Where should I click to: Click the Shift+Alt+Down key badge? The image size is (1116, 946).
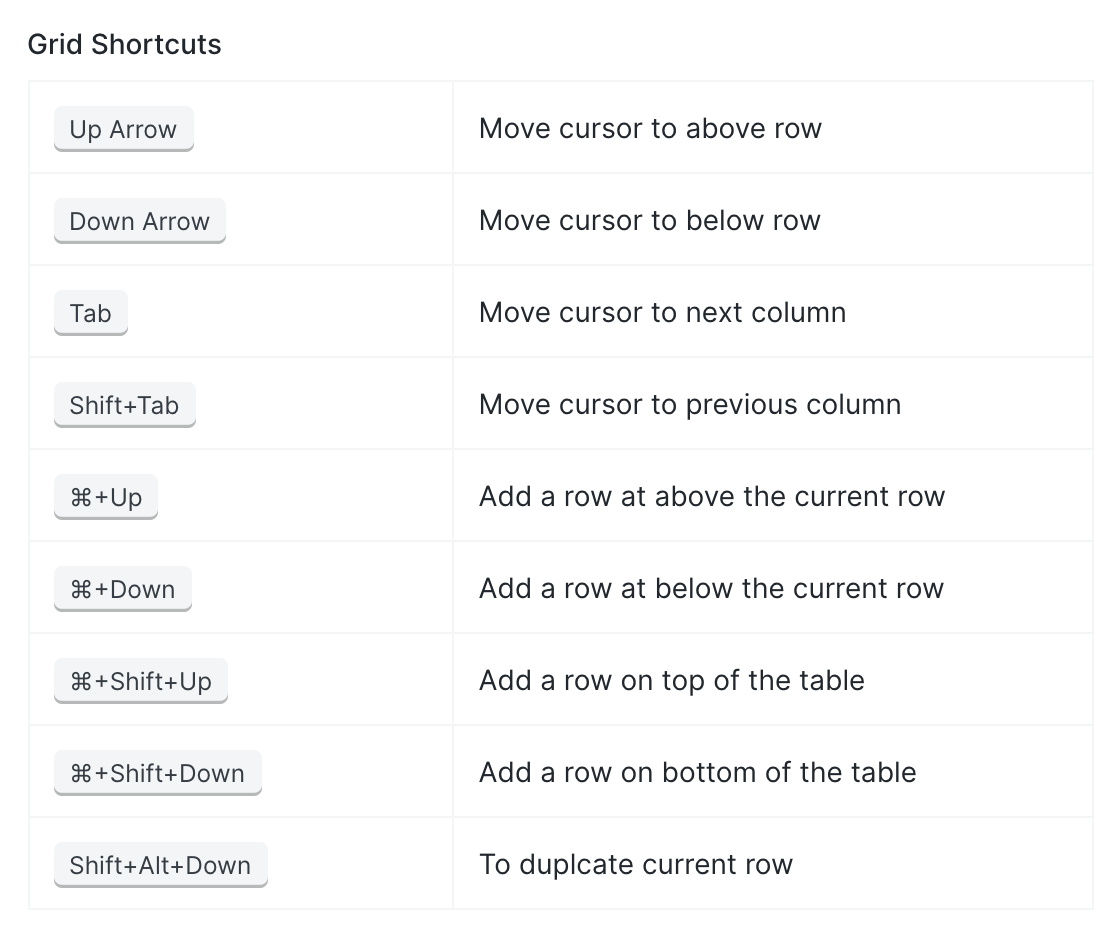click(x=160, y=865)
